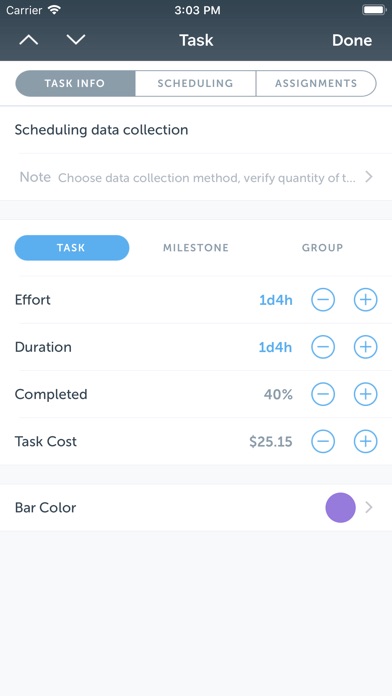This screenshot has height=696, width=392.
Task: Go to previous task with up arrow
Action: click(x=29, y=40)
